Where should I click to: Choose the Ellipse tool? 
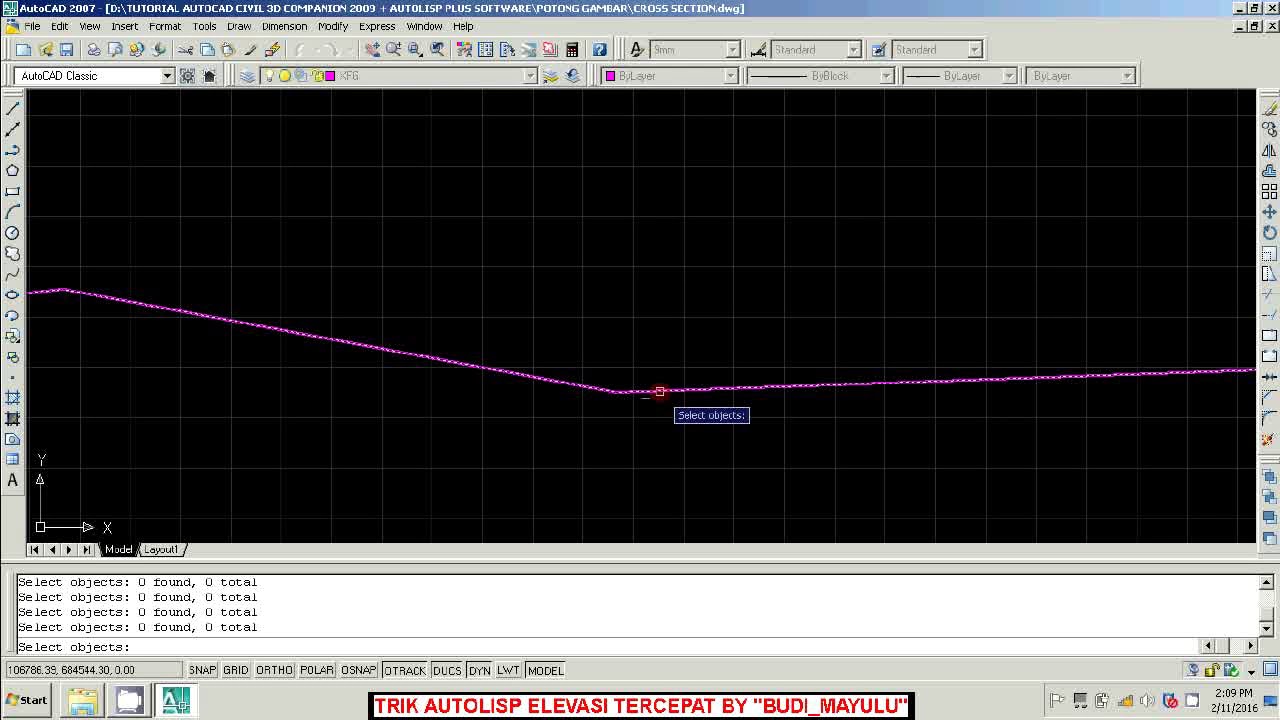pos(12,295)
